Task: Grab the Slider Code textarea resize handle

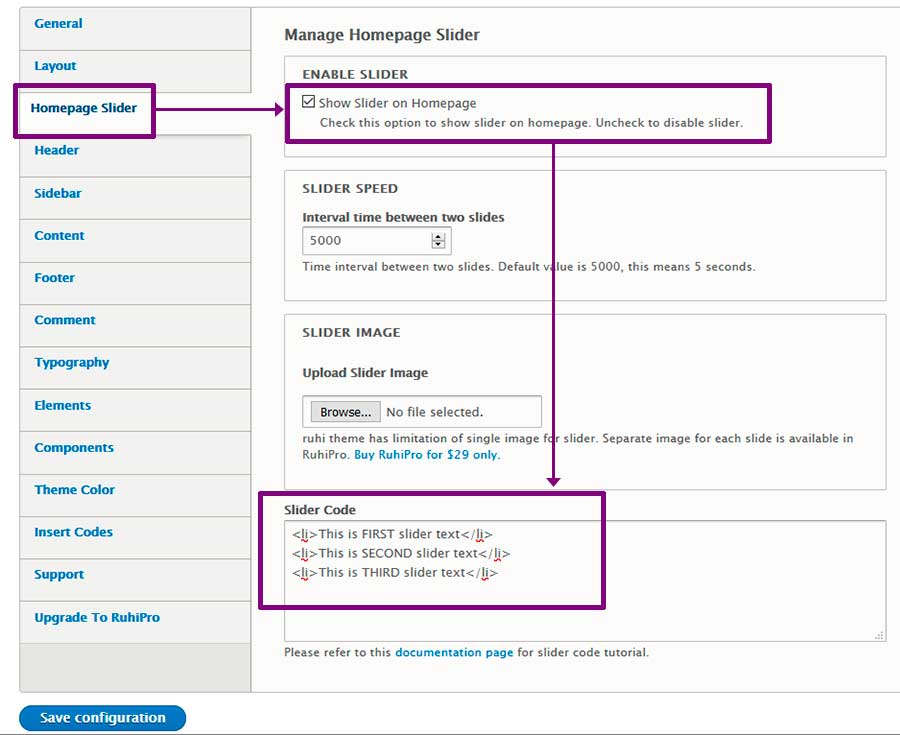Action: [879, 634]
